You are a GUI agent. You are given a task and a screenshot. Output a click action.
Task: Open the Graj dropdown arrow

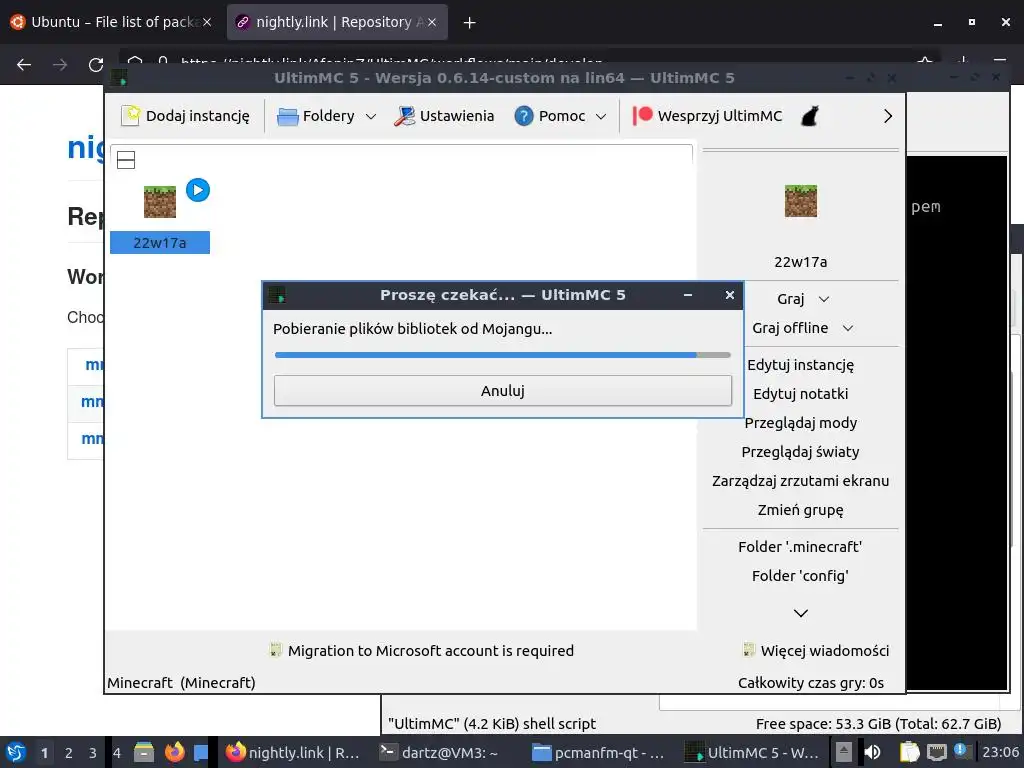(824, 299)
